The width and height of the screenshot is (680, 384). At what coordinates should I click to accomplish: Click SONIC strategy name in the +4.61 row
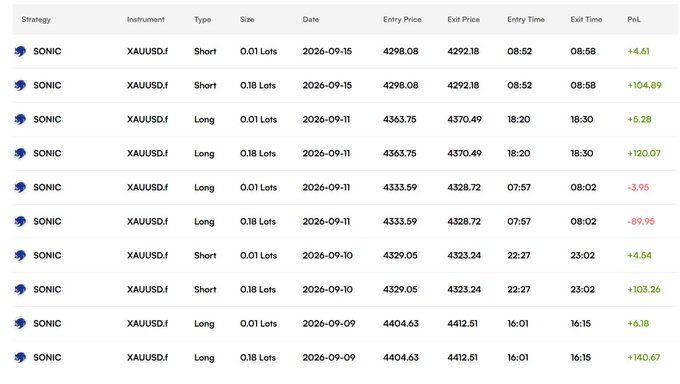[47, 51]
